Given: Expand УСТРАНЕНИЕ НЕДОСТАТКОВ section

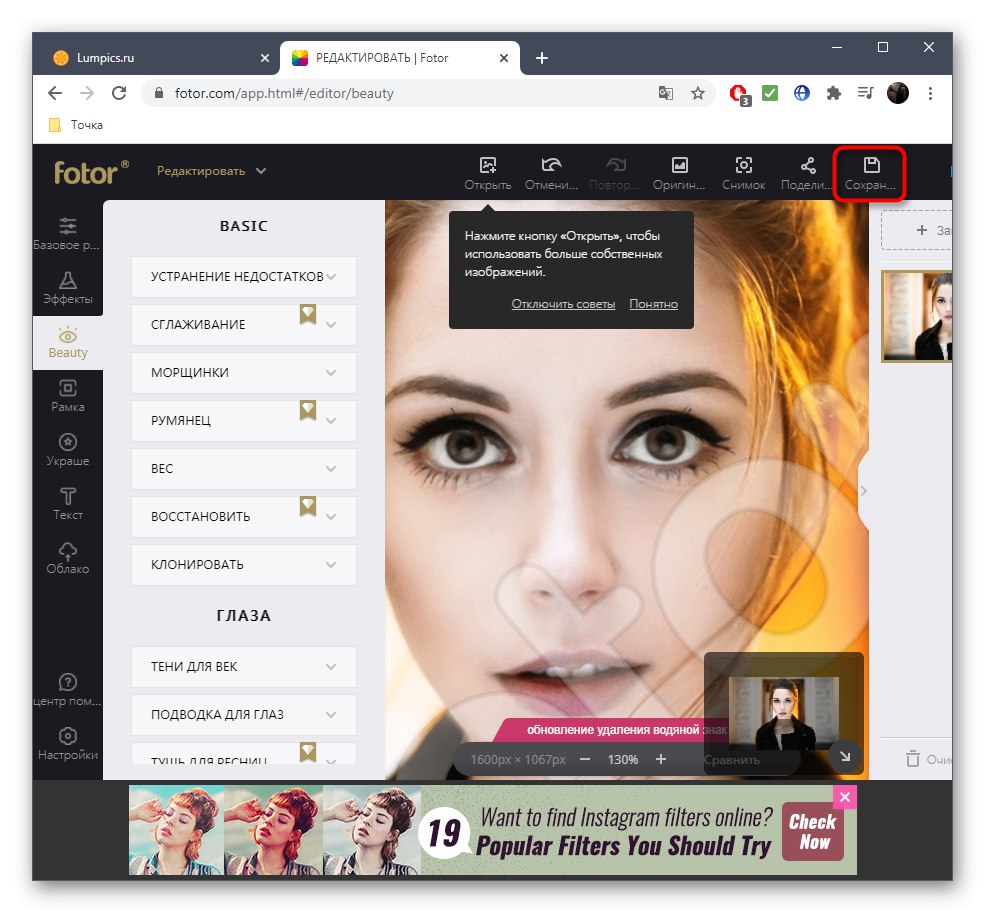Looking at the screenshot, I should [244, 276].
